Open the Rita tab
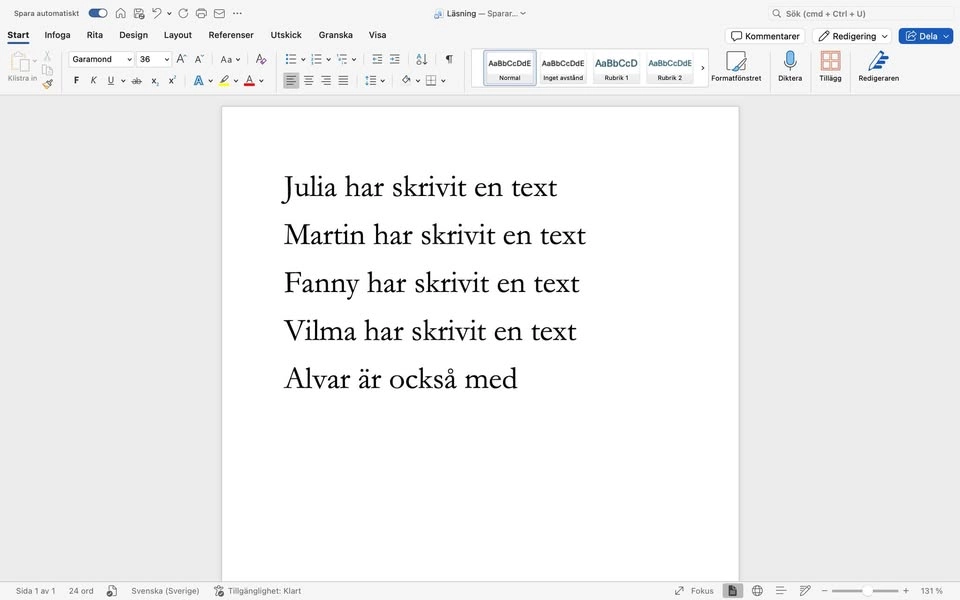The height and width of the screenshot is (600, 960). tap(95, 35)
